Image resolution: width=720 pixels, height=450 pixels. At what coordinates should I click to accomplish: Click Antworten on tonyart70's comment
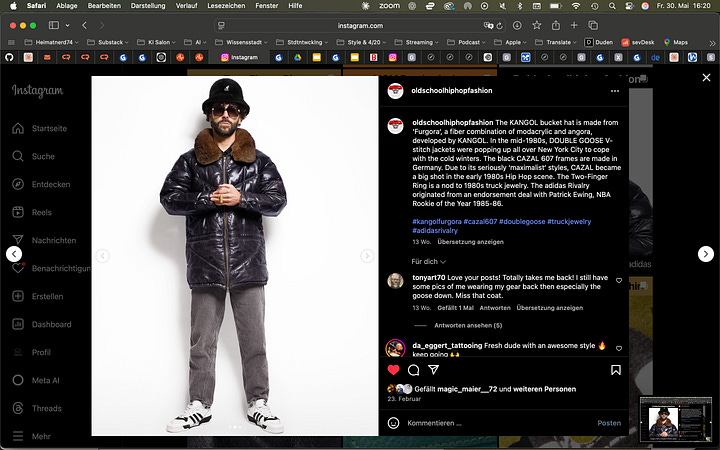pos(495,308)
